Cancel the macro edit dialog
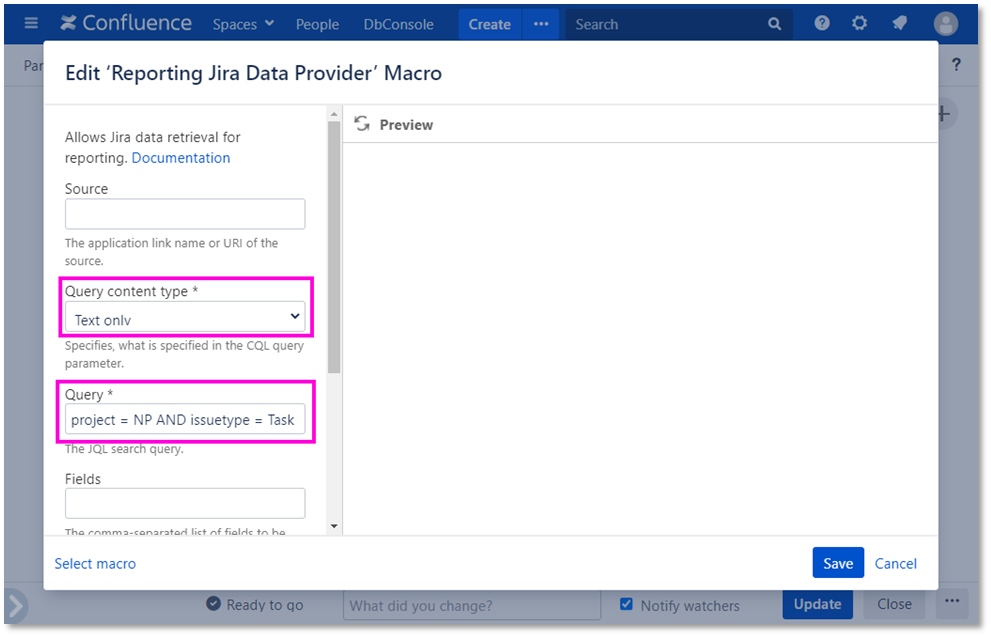The image size is (991, 637). (896, 563)
